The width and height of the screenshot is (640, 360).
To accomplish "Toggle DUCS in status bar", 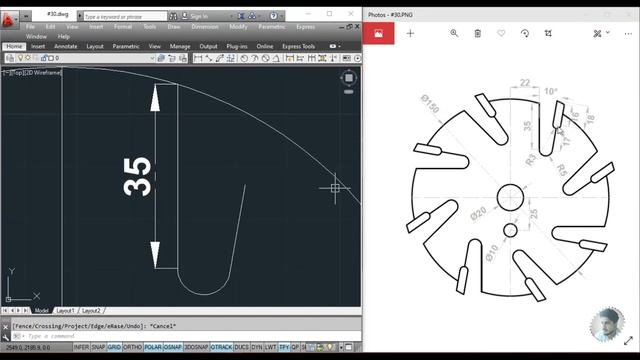I will pyautogui.click(x=241, y=347).
